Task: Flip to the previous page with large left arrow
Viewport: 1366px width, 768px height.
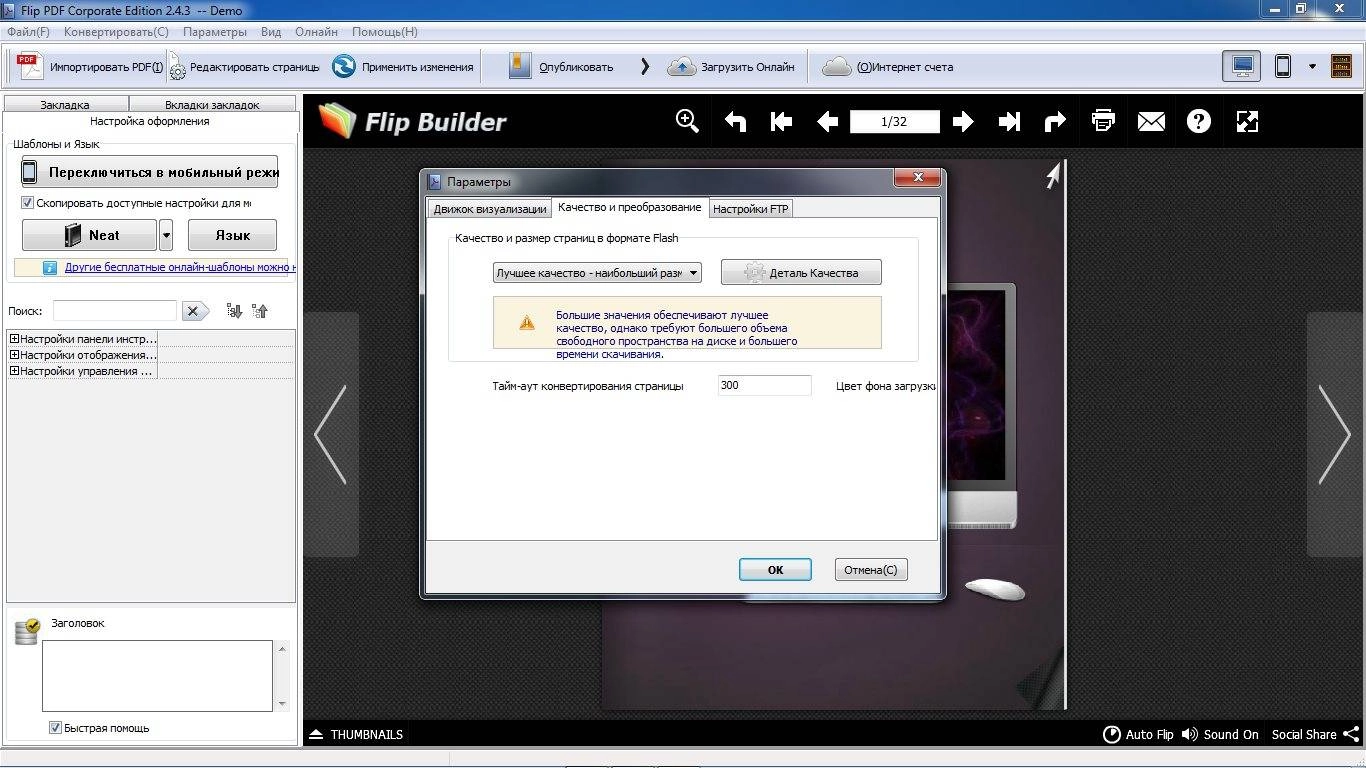Action: (x=331, y=434)
